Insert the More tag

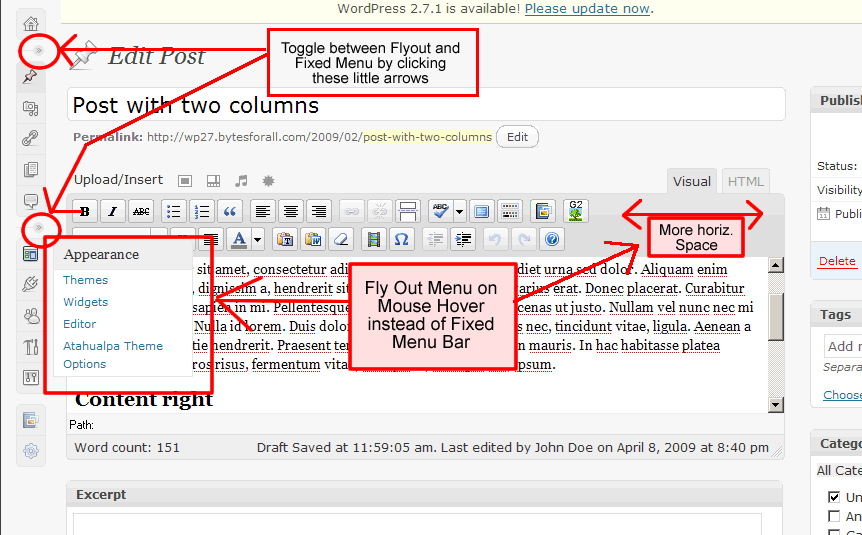tap(407, 211)
